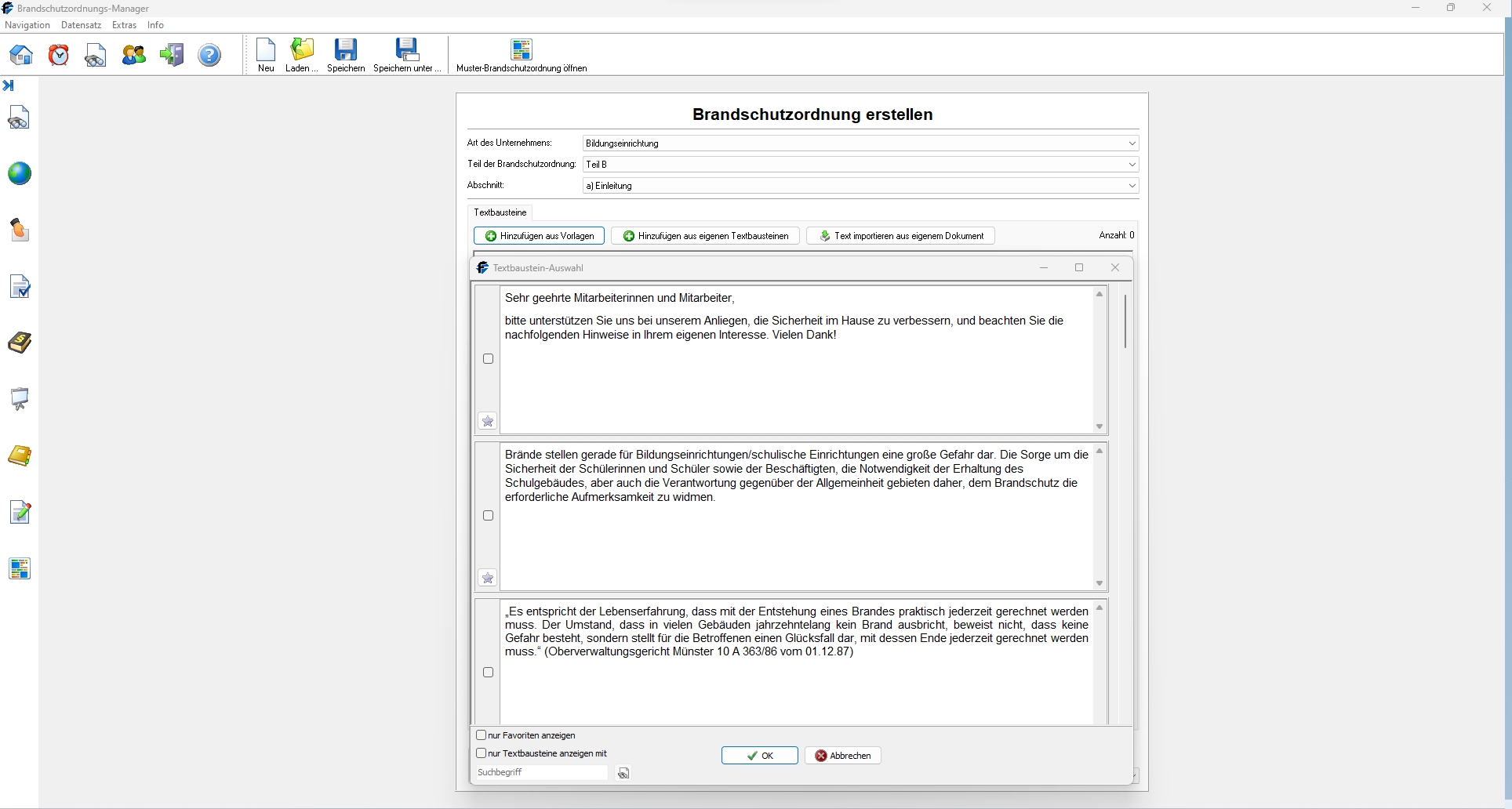Click Hinzufügen aus eigenen Textbausteinen
Image resolution: width=1512 pixels, height=809 pixels.
coord(705,236)
